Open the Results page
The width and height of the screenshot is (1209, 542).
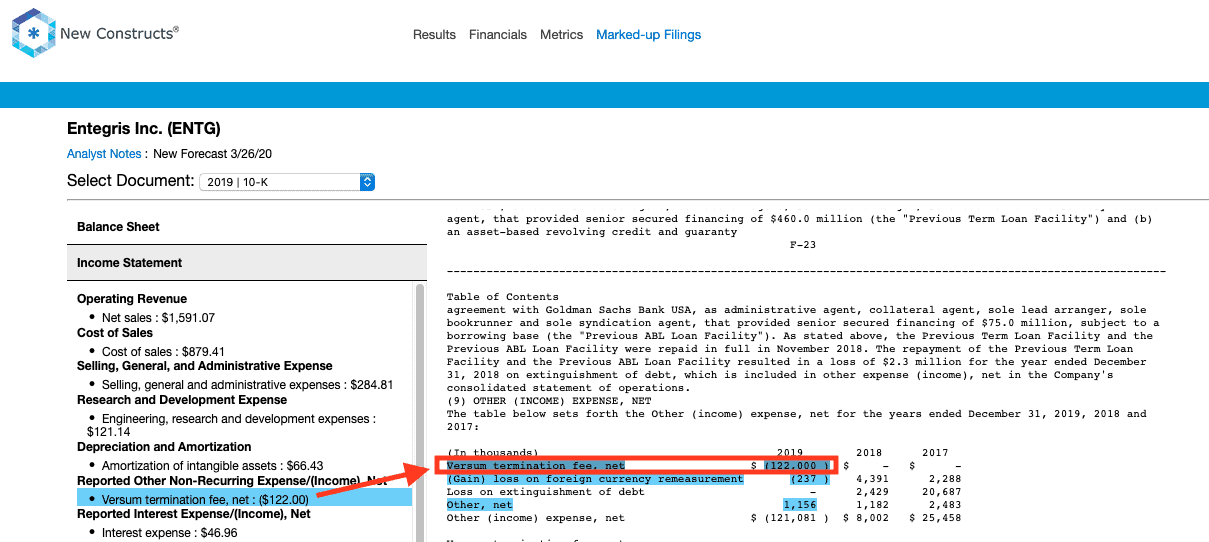coord(434,35)
